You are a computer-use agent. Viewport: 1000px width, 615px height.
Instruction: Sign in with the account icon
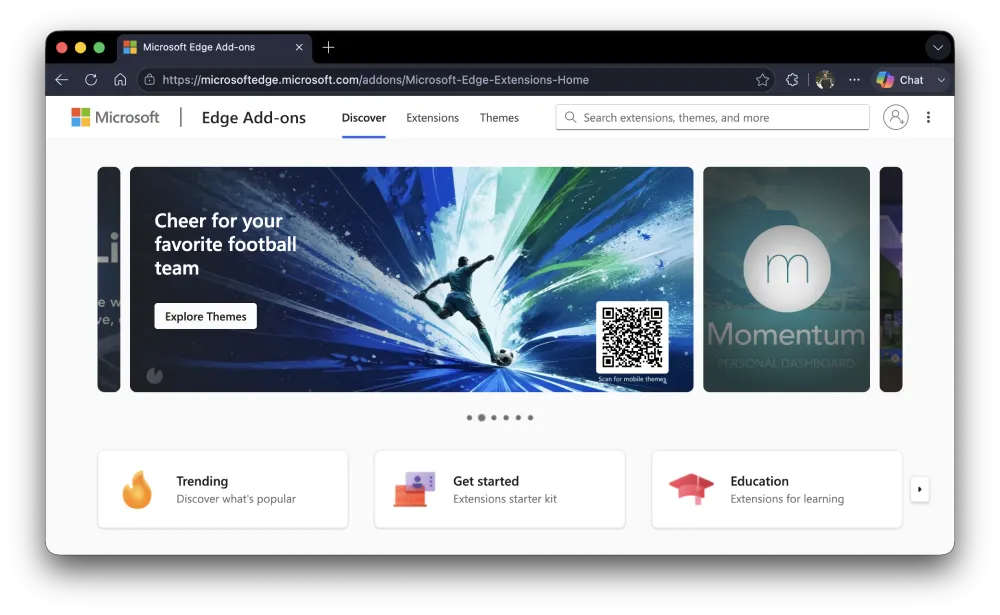click(x=895, y=117)
